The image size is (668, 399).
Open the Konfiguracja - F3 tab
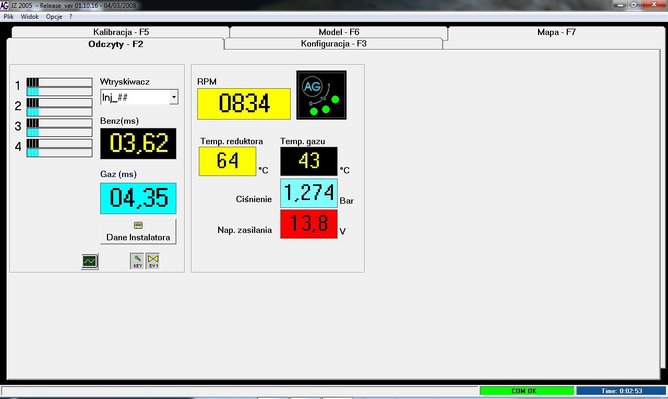pyautogui.click(x=334, y=44)
